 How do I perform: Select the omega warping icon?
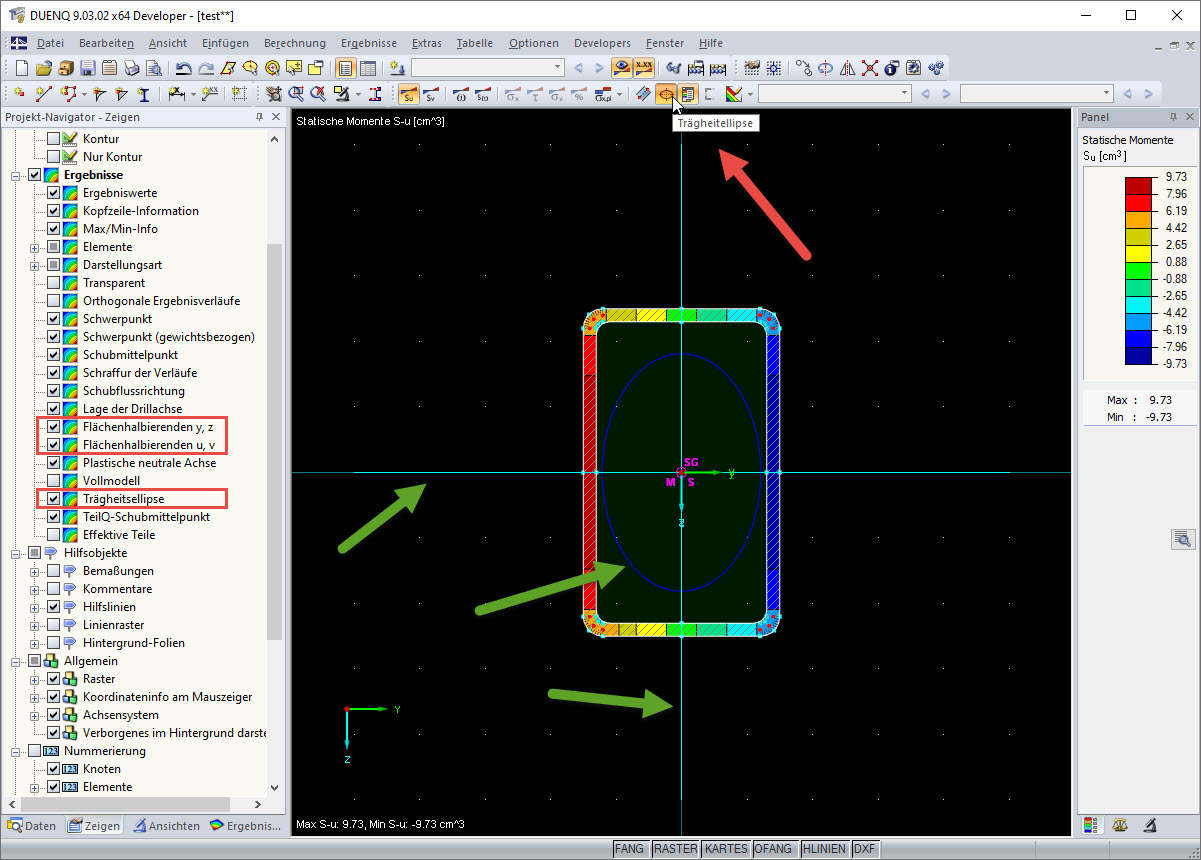coord(460,94)
